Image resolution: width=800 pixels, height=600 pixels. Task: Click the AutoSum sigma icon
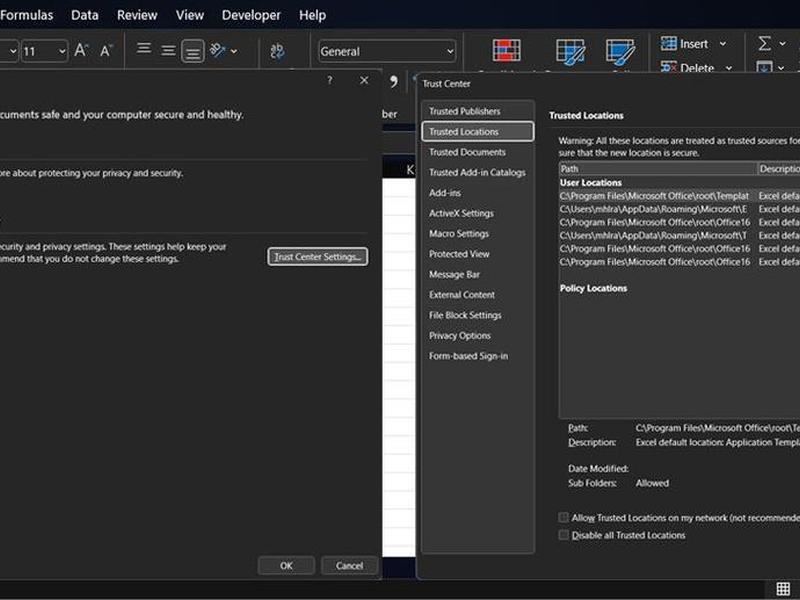point(764,43)
